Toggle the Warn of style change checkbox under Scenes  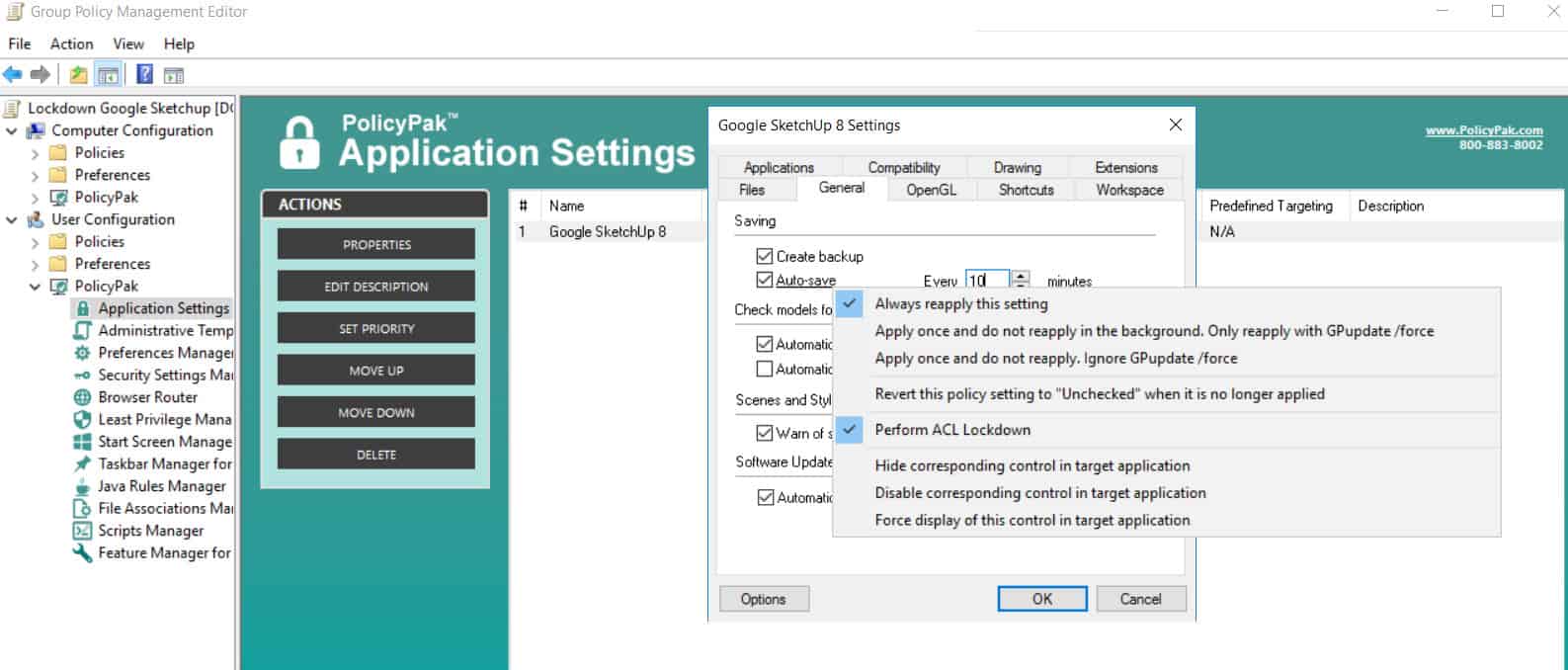764,433
